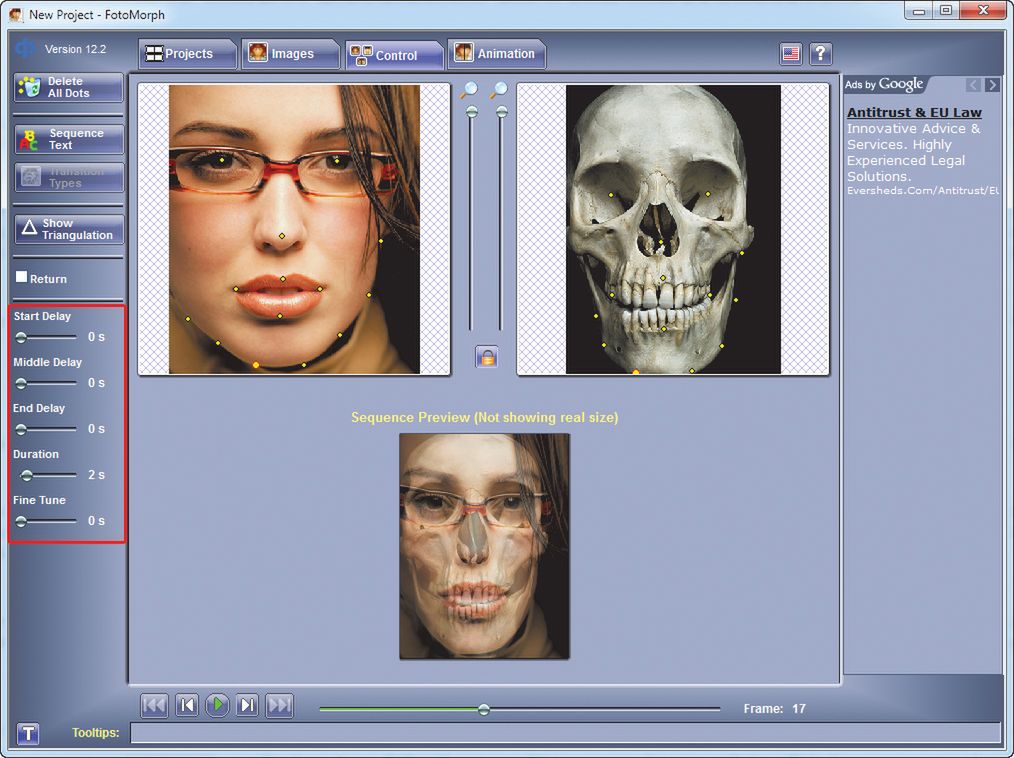The image size is (1014, 758).
Task: Open the Animation tab
Action: tap(496, 54)
